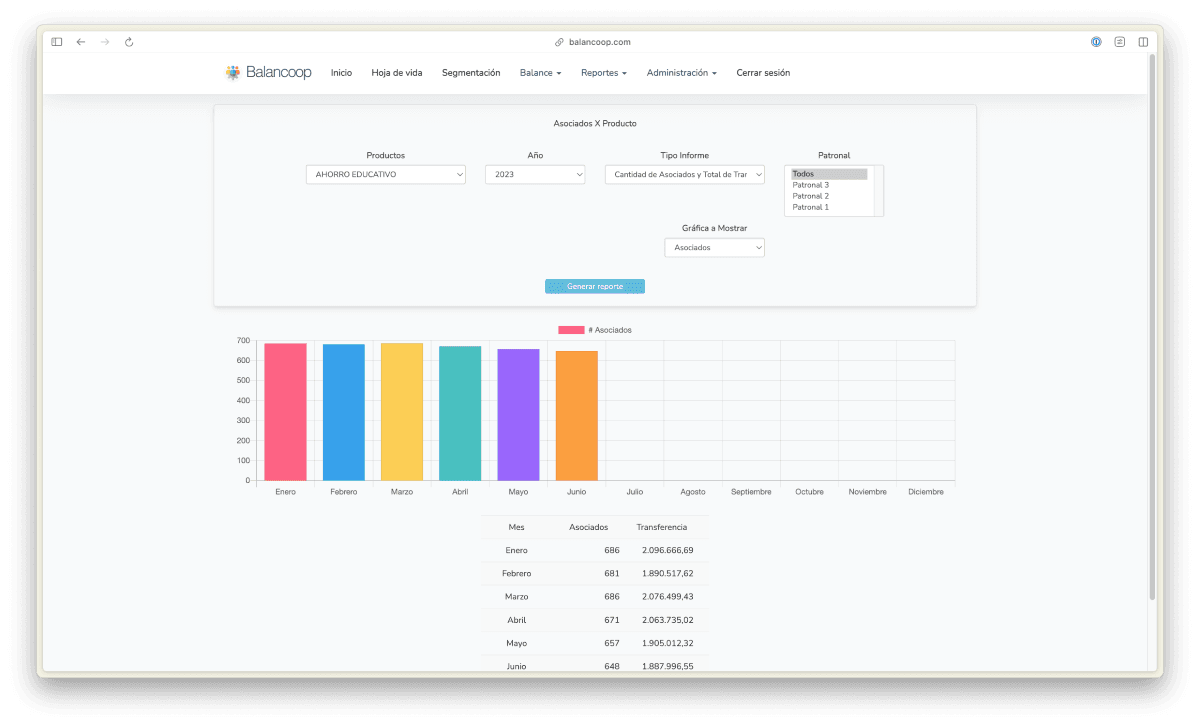Click the Balancoop logo icon
The width and height of the screenshot is (1200, 726).
click(x=233, y=73)
